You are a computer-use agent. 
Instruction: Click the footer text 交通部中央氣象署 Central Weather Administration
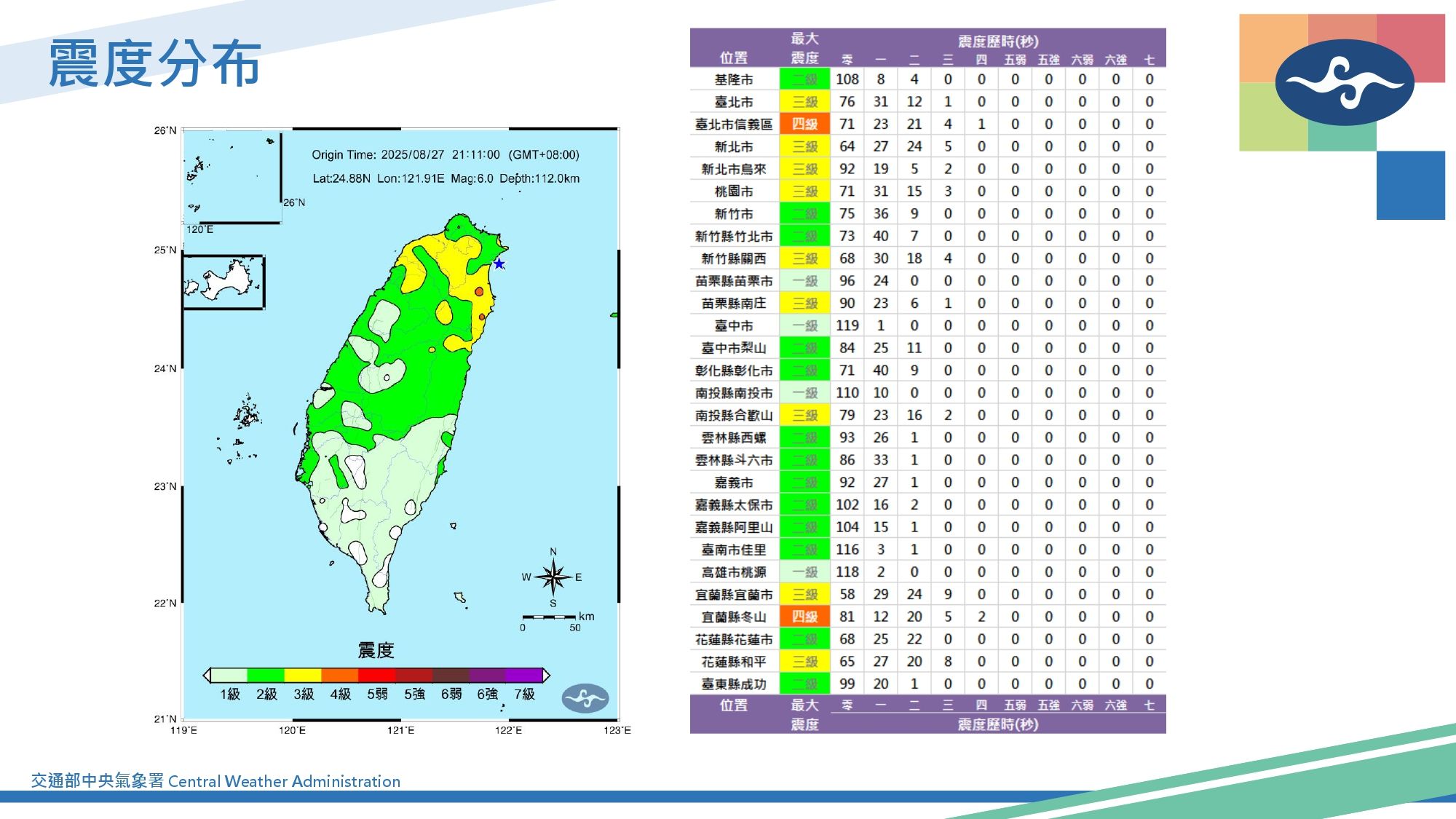215,781
